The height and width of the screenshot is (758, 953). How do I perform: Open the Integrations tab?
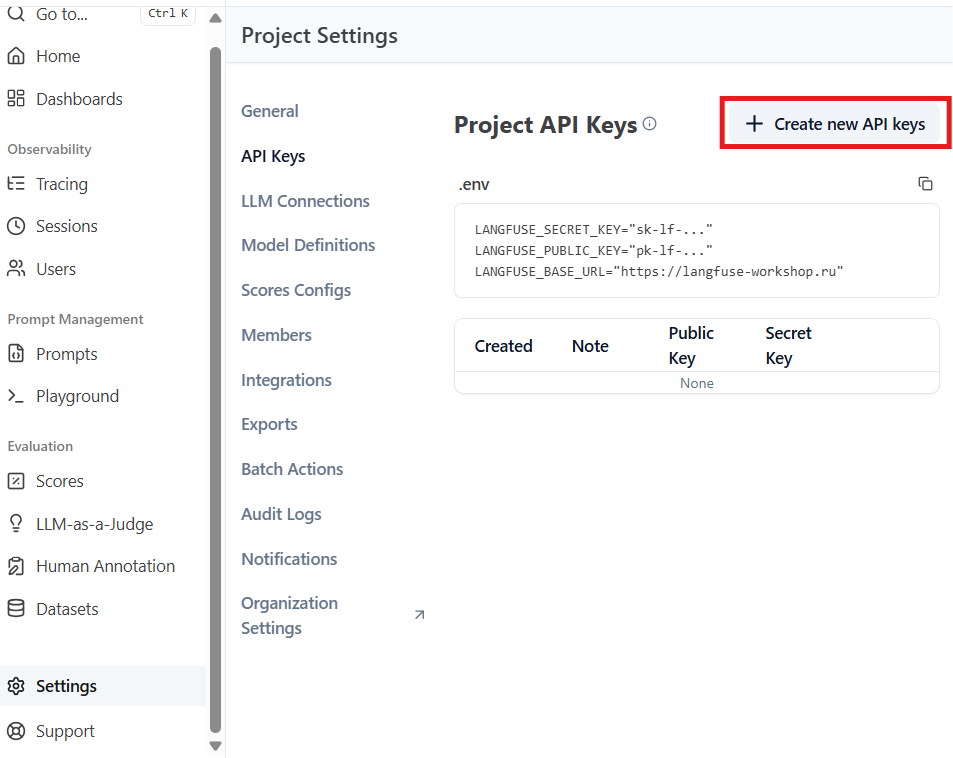click(286, 381)
